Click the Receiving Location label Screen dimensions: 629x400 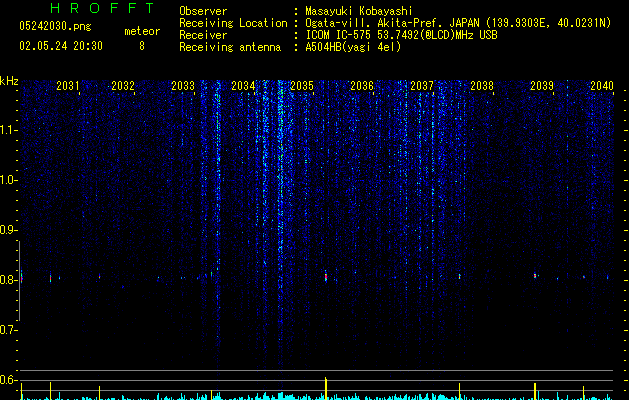click(x=233, y=23)
